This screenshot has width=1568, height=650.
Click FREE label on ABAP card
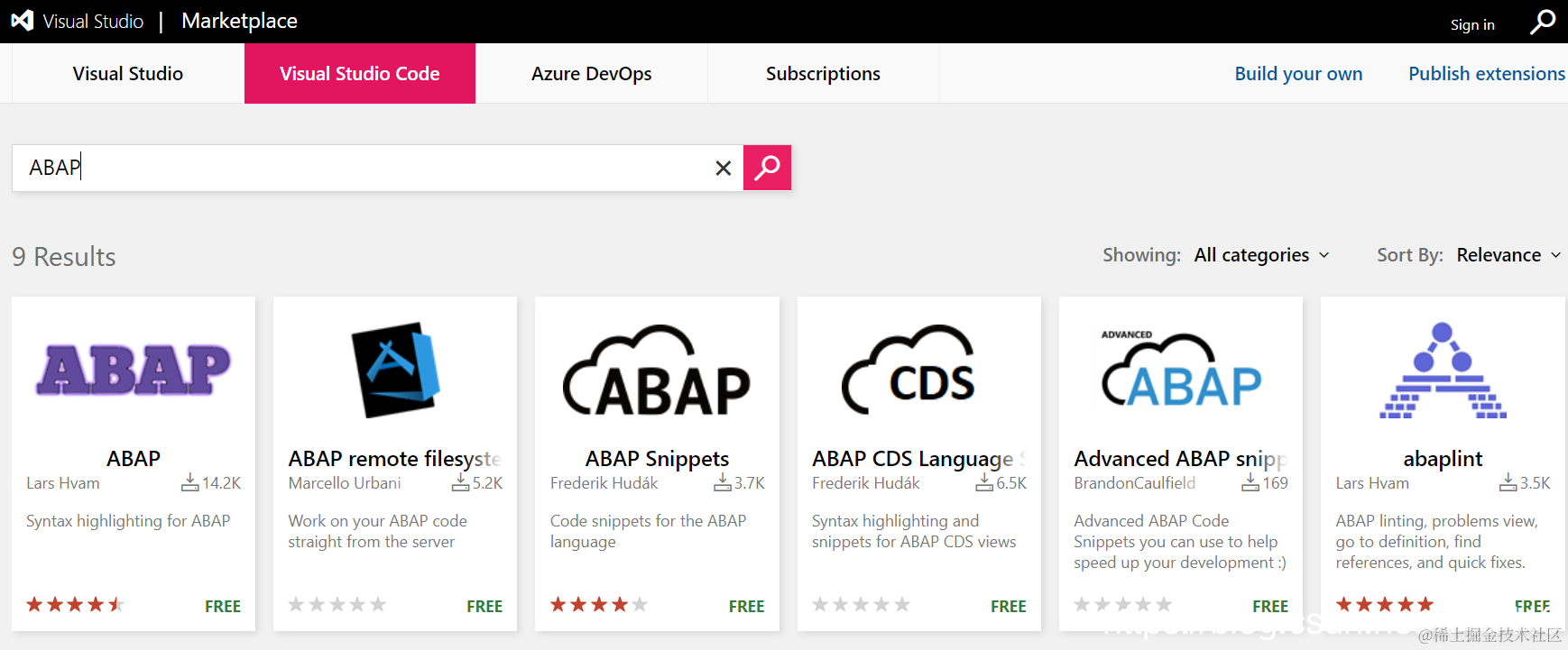coord(223,607)
